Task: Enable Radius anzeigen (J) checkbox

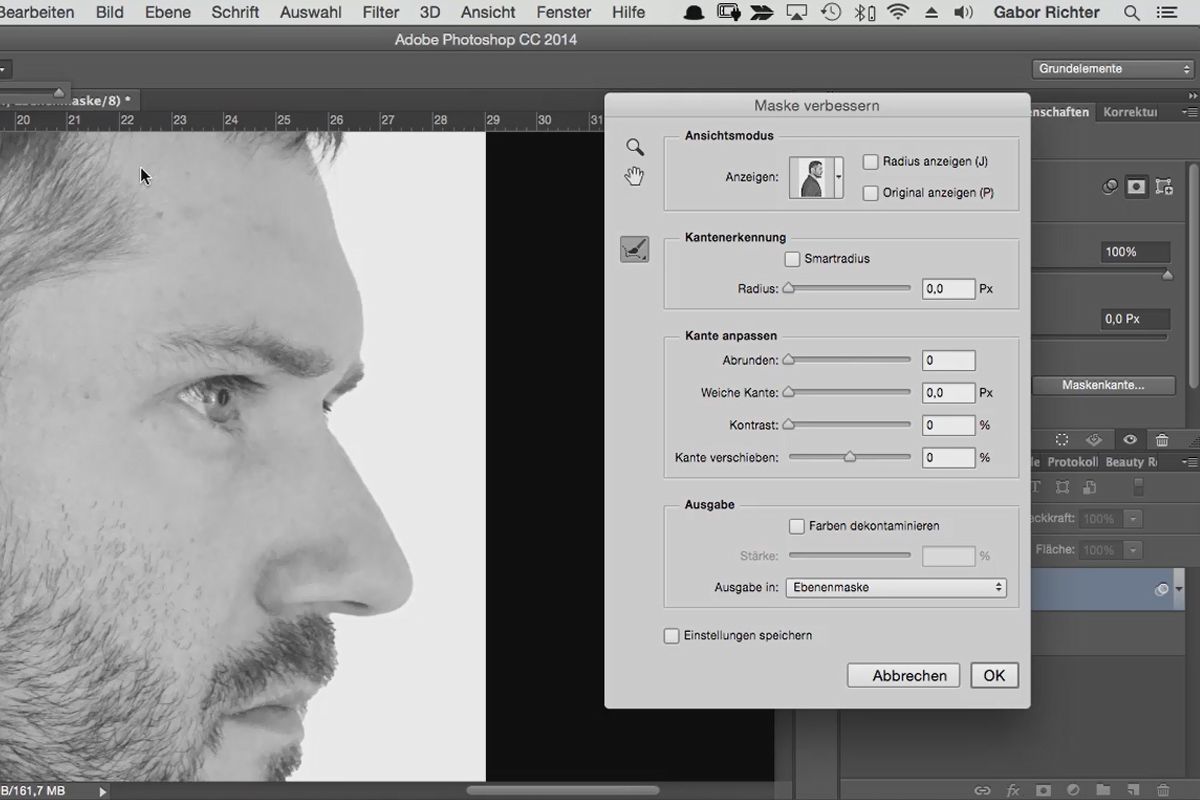Action: point(870,162)
